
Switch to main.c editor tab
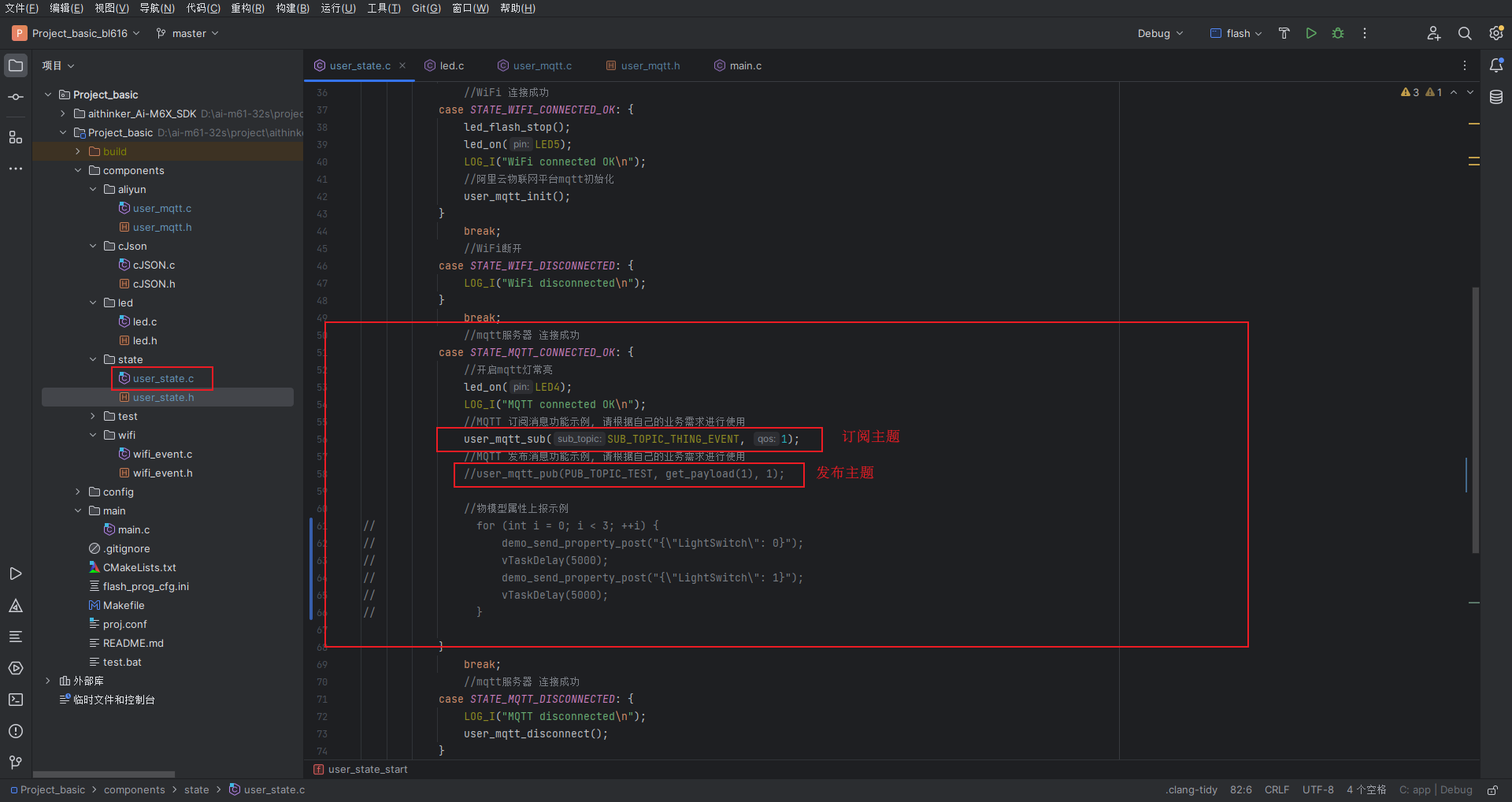738,65
